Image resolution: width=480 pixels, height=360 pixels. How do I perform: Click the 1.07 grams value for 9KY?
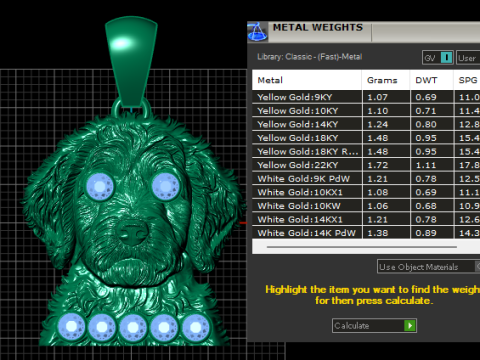[x=378, y=97]
